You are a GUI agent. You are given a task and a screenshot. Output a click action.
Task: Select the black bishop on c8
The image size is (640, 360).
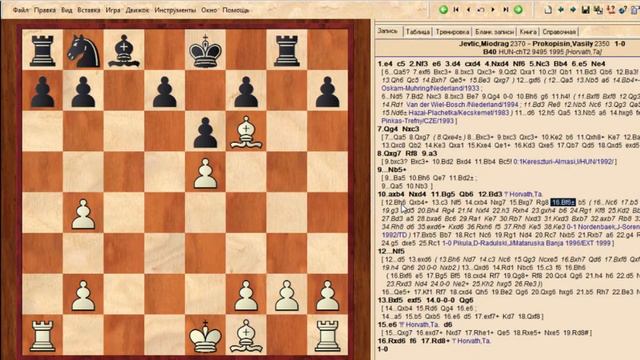pyautogui.click(x=124, y=50)
